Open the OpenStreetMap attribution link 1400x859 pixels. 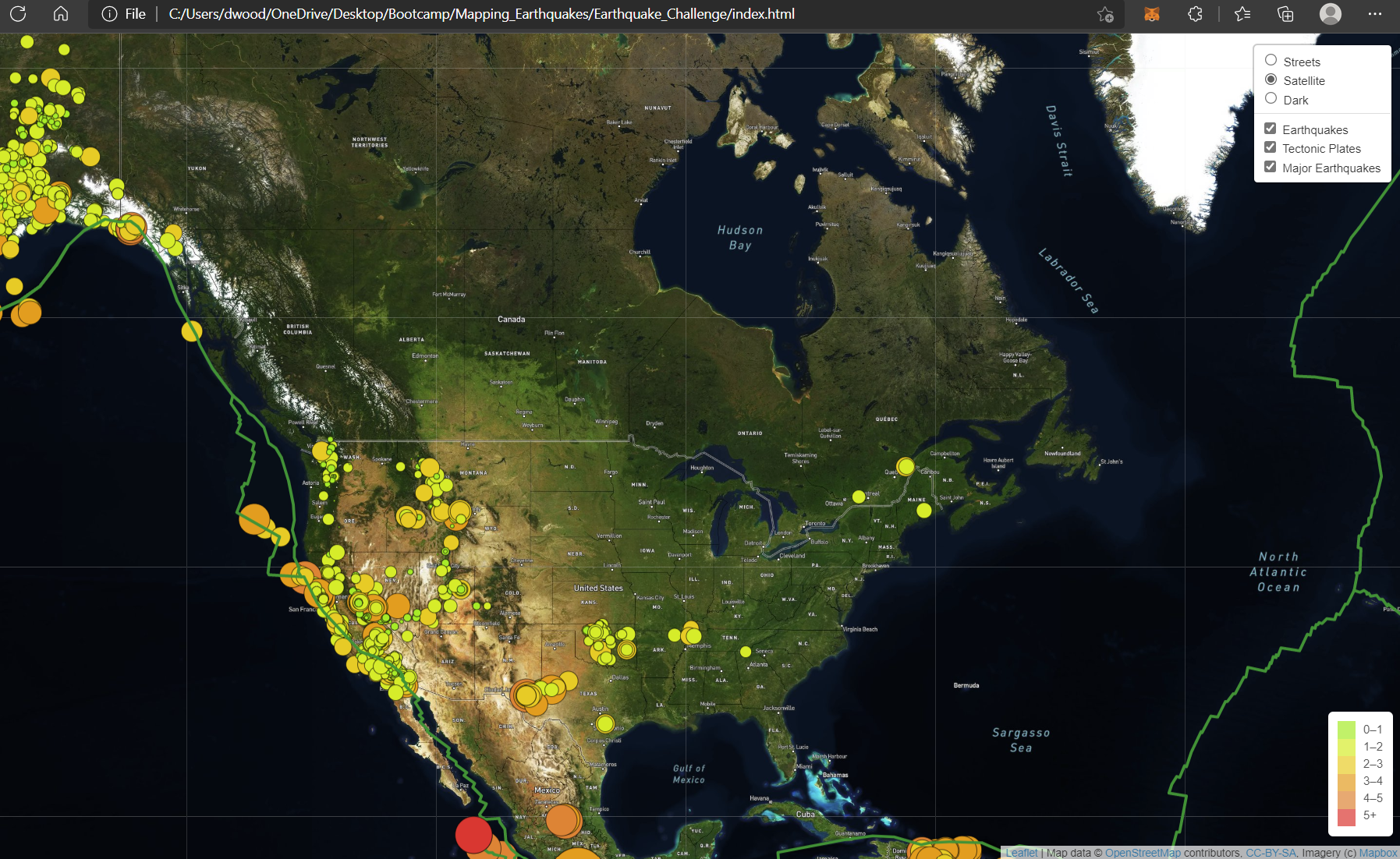(x=1143, y=853)
